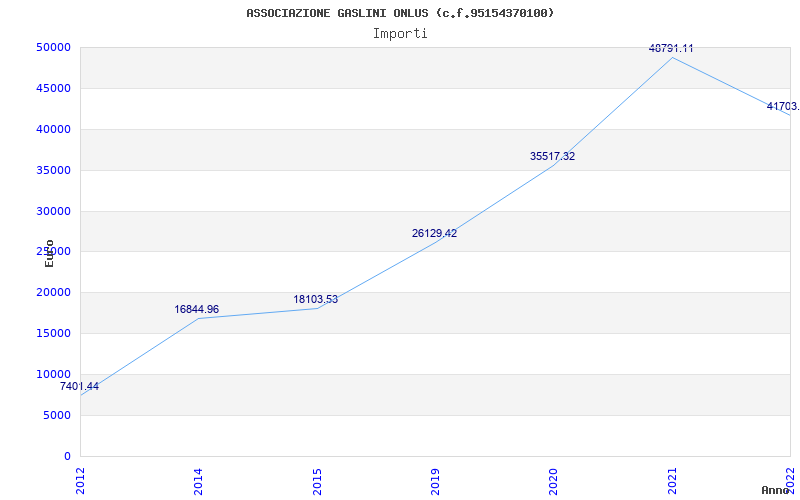Click the 10000 y-axis tick label
Screen dimensions: 800x500
(52, 375)
